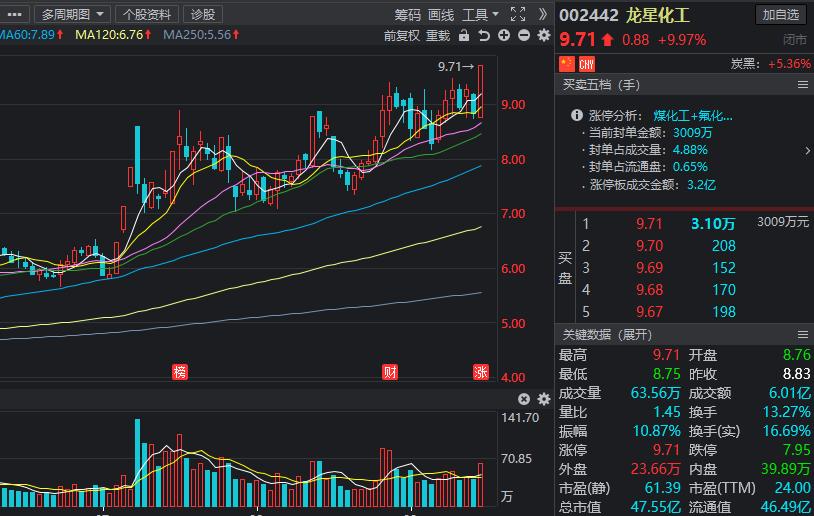Select buy level 1 price 9.71
The width and height of the screenshot is (814, 516).
point(649,224)
